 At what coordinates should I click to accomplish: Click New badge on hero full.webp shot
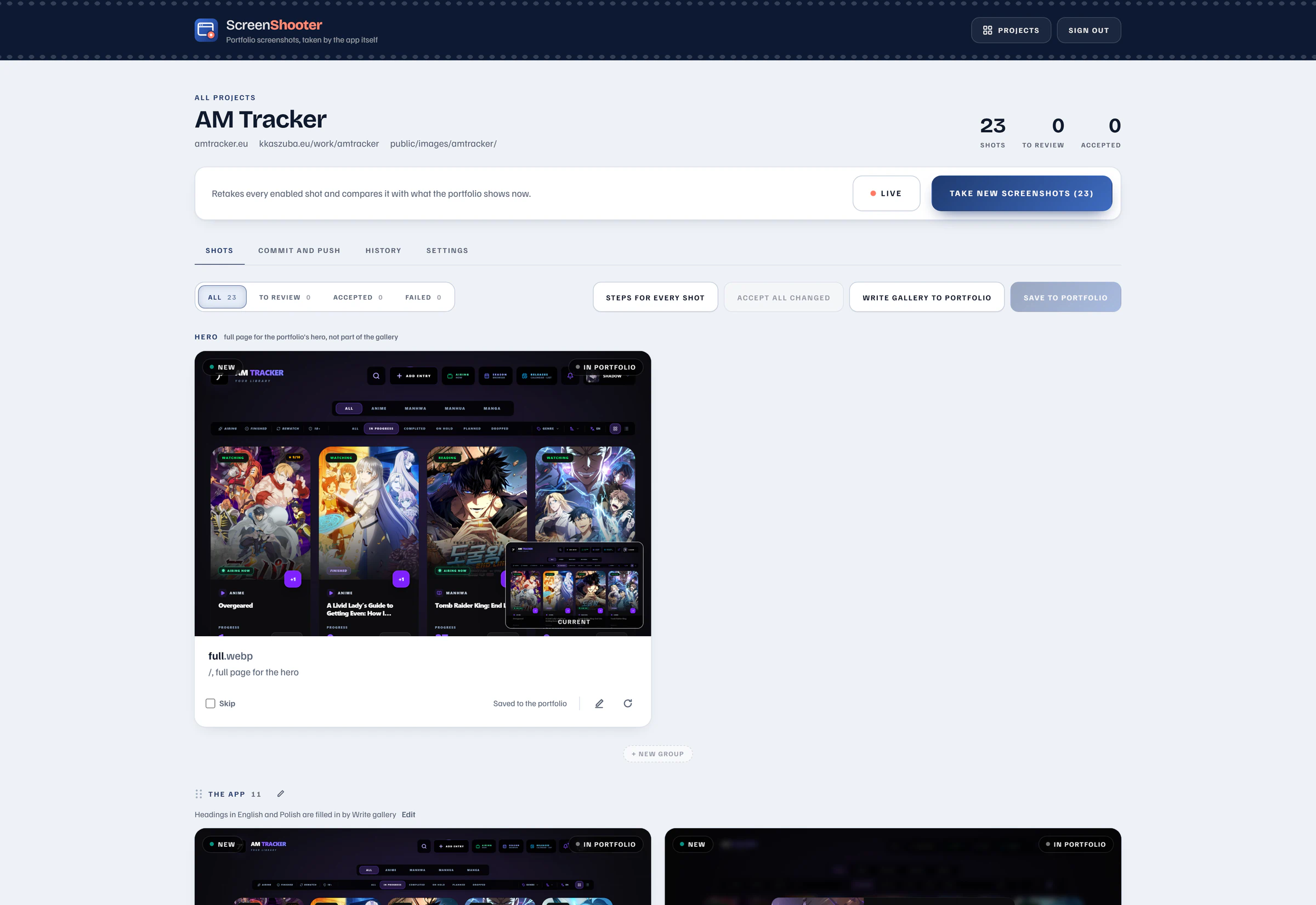click(222, 367)
